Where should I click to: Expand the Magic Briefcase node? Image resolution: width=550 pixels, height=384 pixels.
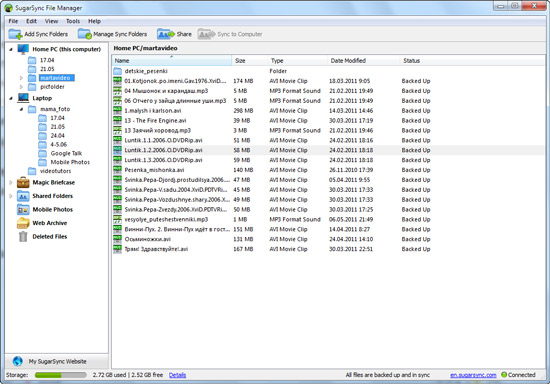click(11, 182)
